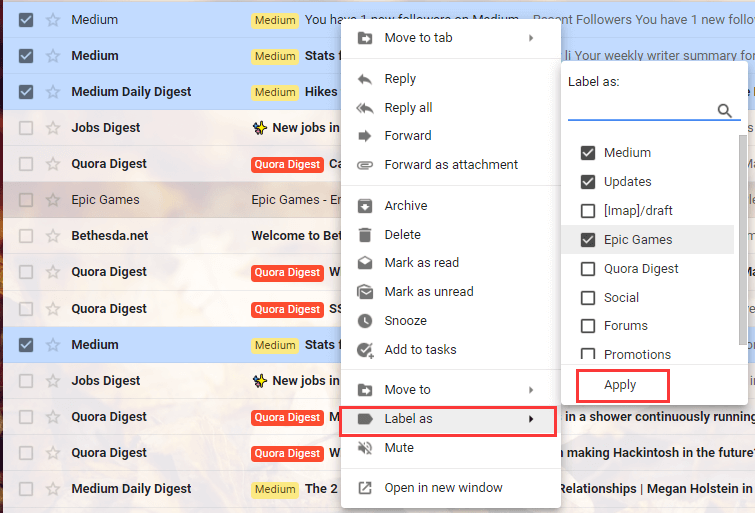This screenshot has height=513, width=755.
Task: Click the Mute crossed speaker icon
Action: click(364, 448)
